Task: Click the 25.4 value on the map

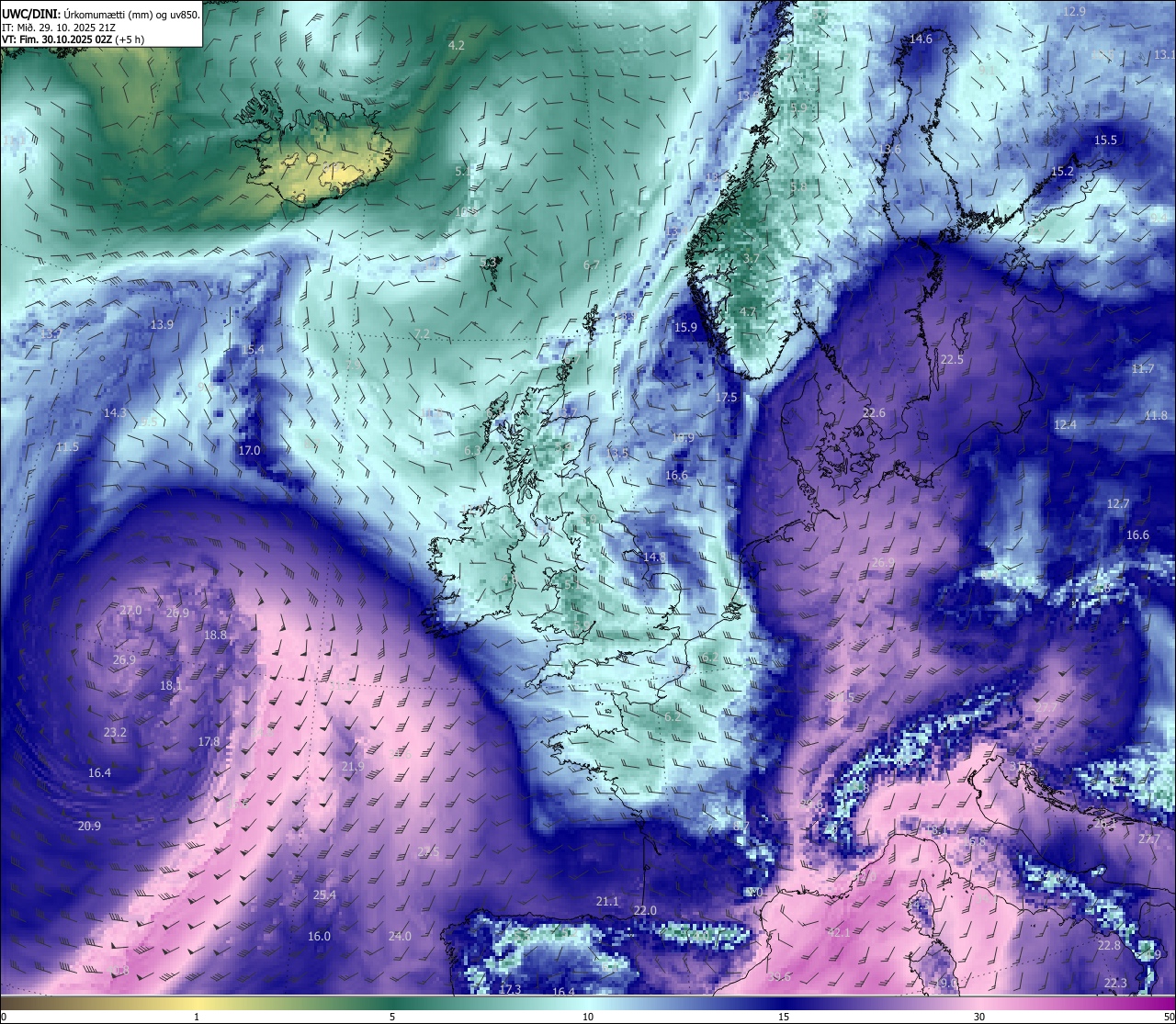Action: (324, 895)
